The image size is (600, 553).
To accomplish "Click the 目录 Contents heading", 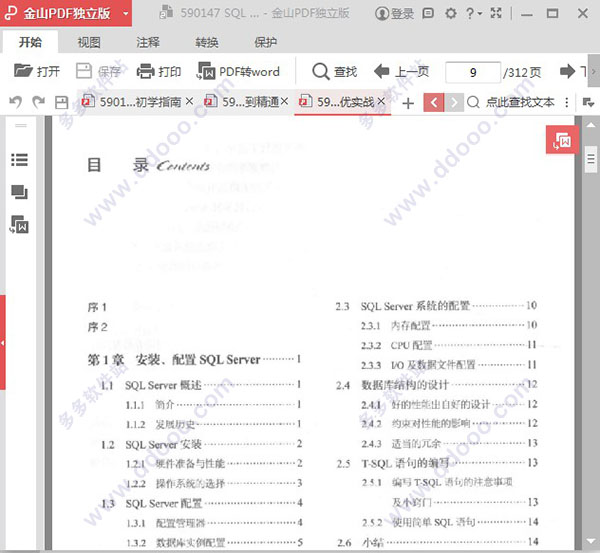I will 148,165.
